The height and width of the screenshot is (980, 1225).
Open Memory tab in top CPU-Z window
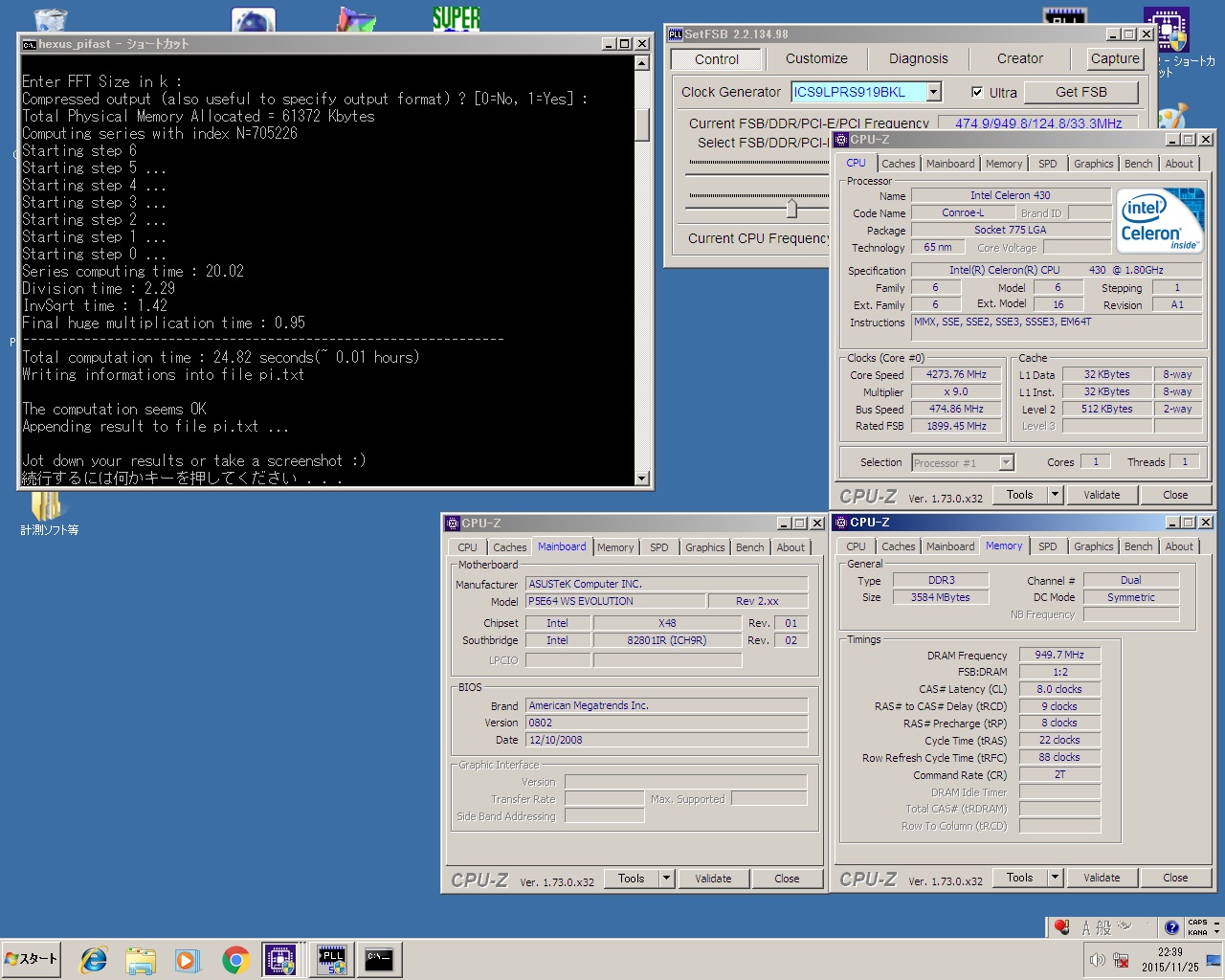(x=1004, y=164)
